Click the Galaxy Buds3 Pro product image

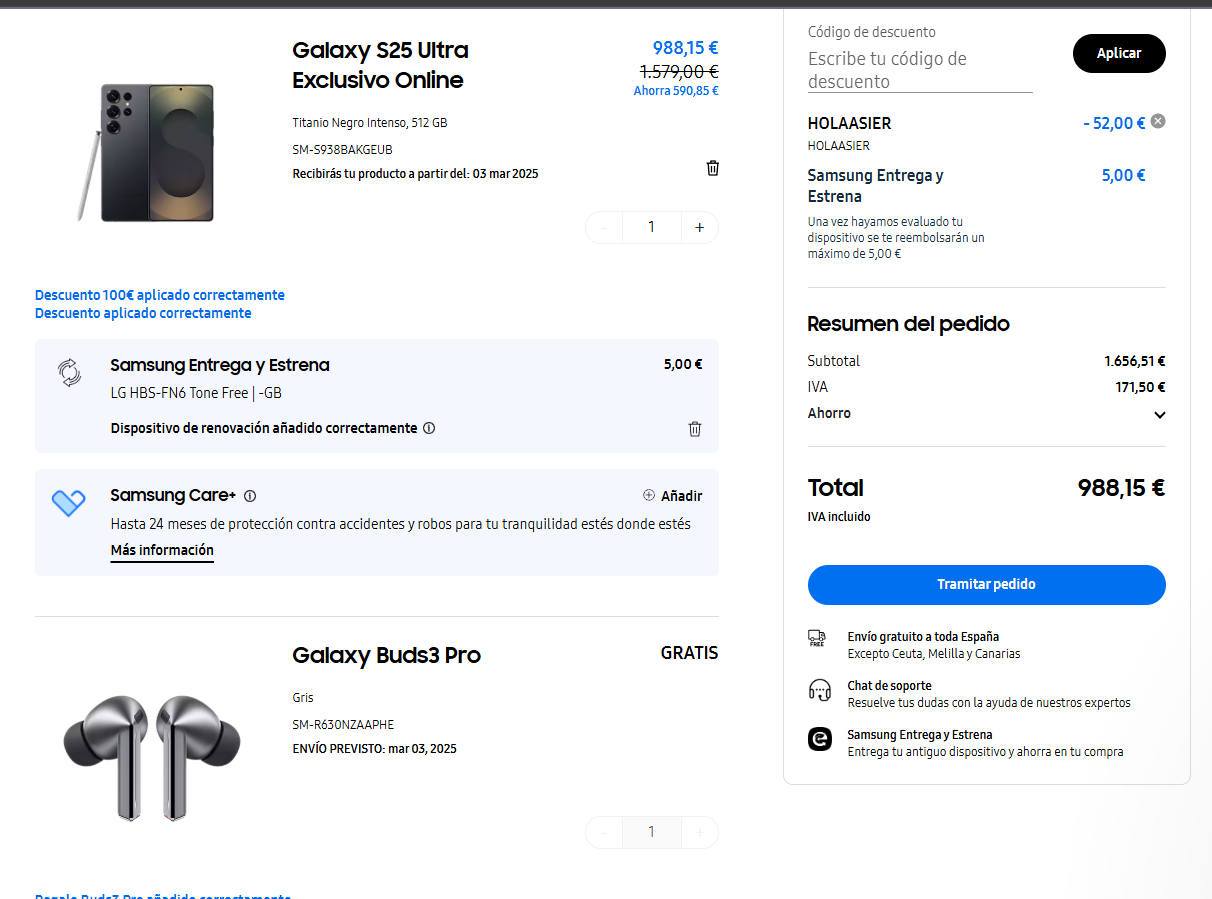151,754
